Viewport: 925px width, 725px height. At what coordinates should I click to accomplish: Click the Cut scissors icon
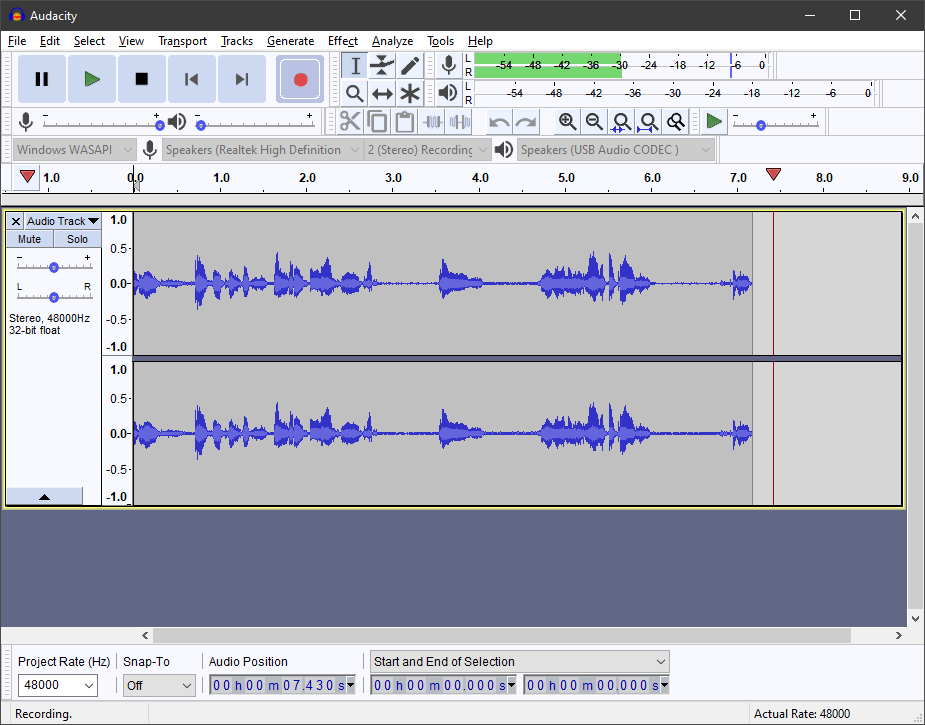pos(350,122)
